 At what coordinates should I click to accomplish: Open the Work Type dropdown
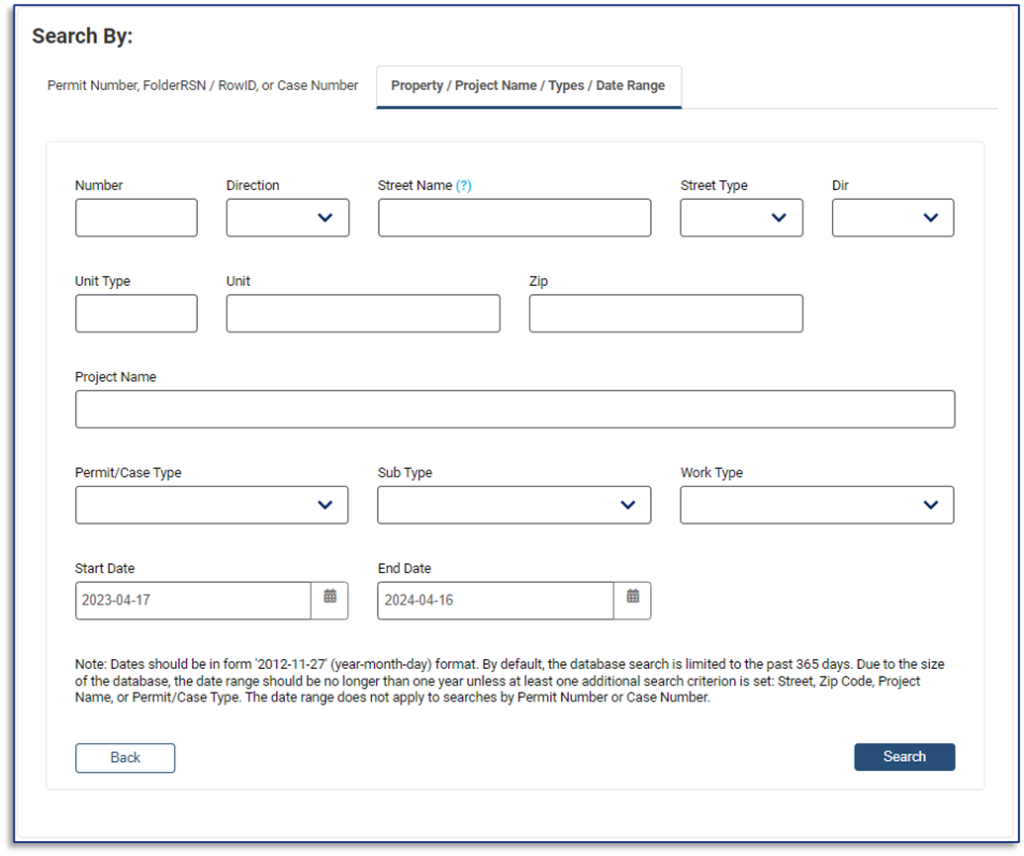tap(816, 505)
